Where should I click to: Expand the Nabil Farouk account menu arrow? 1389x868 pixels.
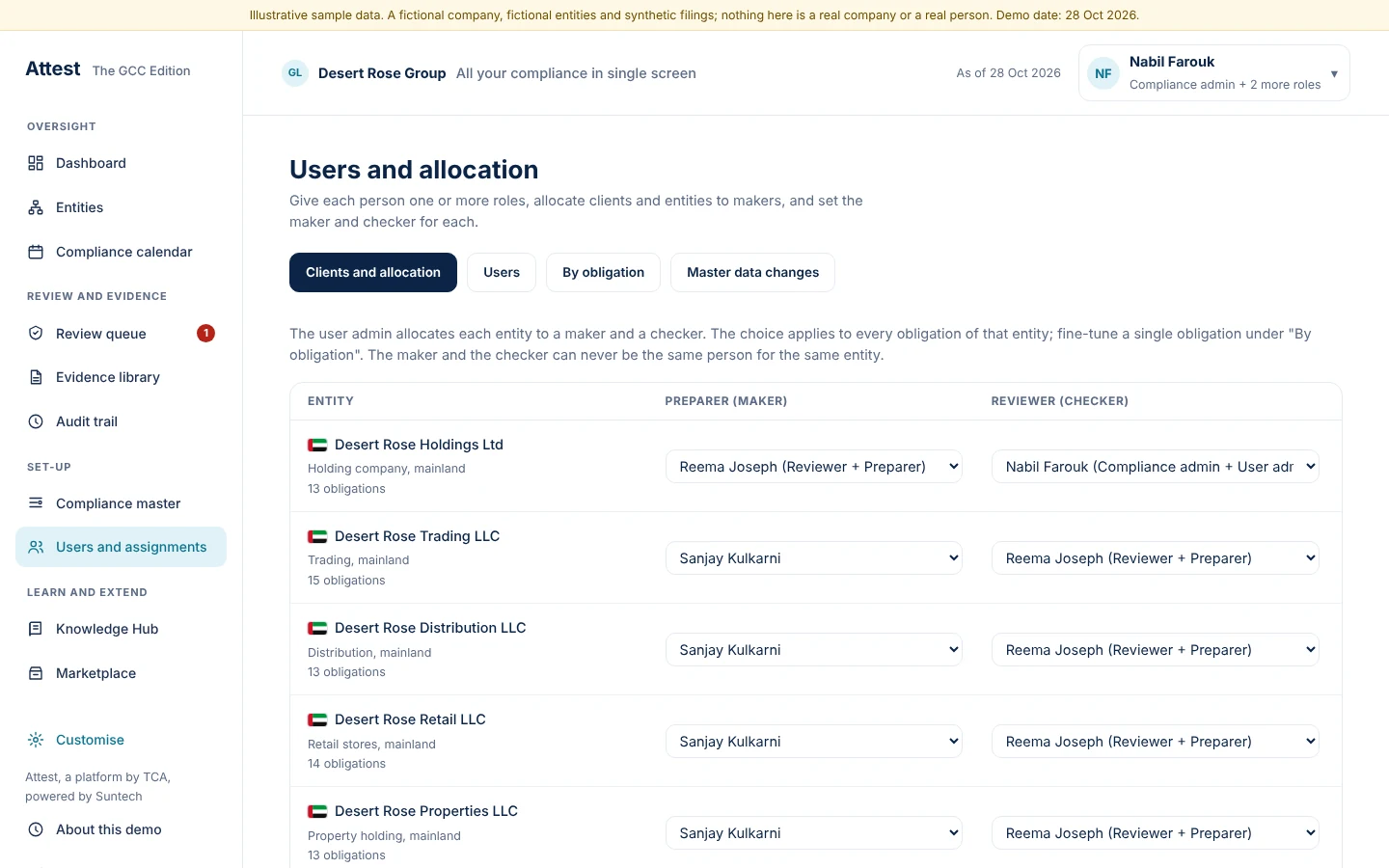pyautogui.click(x=1334, y=73)
